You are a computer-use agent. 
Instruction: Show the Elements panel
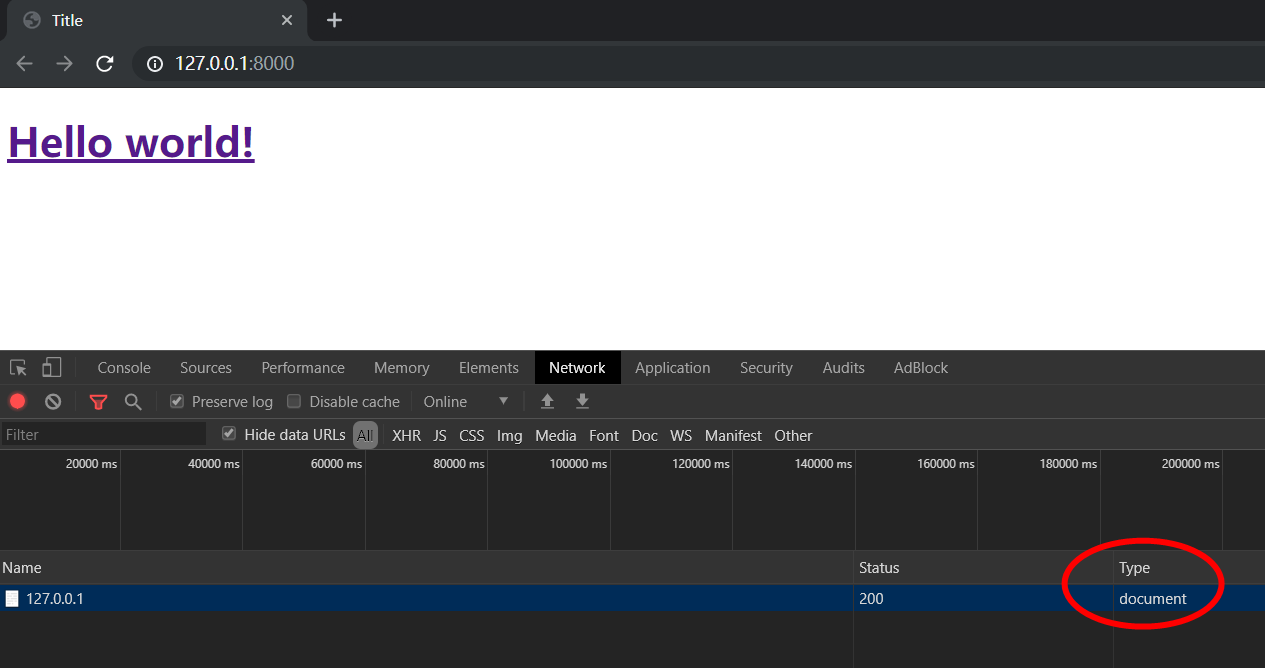point(489,368)
